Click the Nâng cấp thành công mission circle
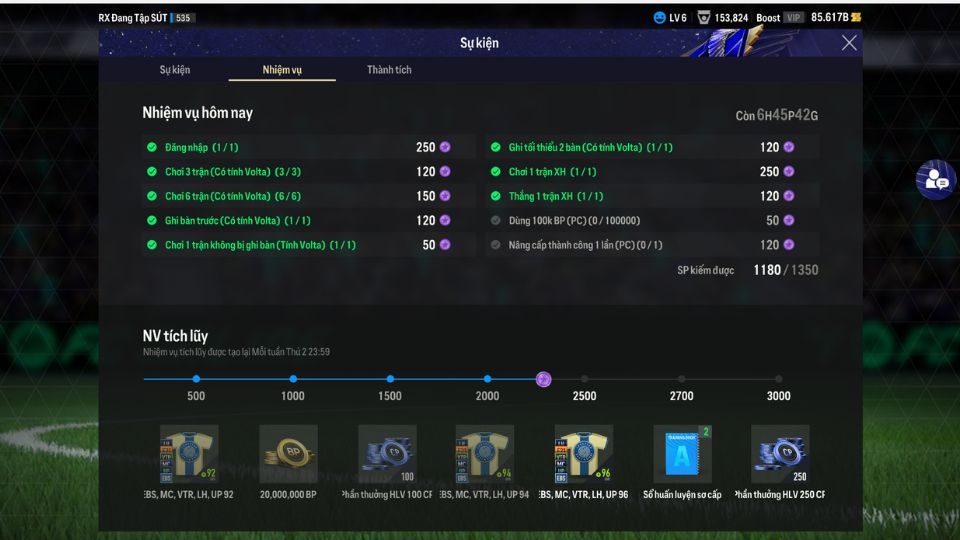 [x=496, y=245]
